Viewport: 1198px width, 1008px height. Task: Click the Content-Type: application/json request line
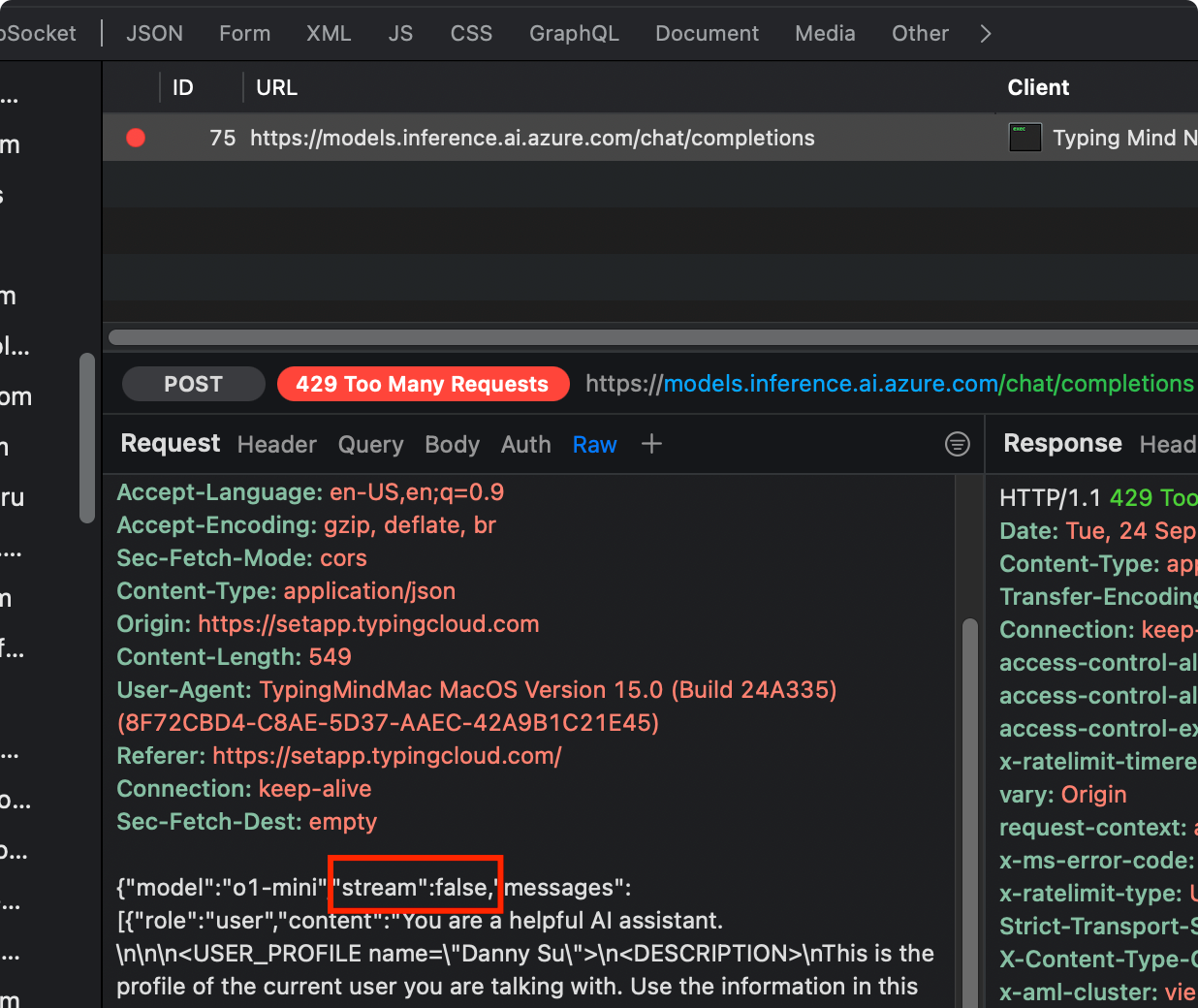point(286,591)
